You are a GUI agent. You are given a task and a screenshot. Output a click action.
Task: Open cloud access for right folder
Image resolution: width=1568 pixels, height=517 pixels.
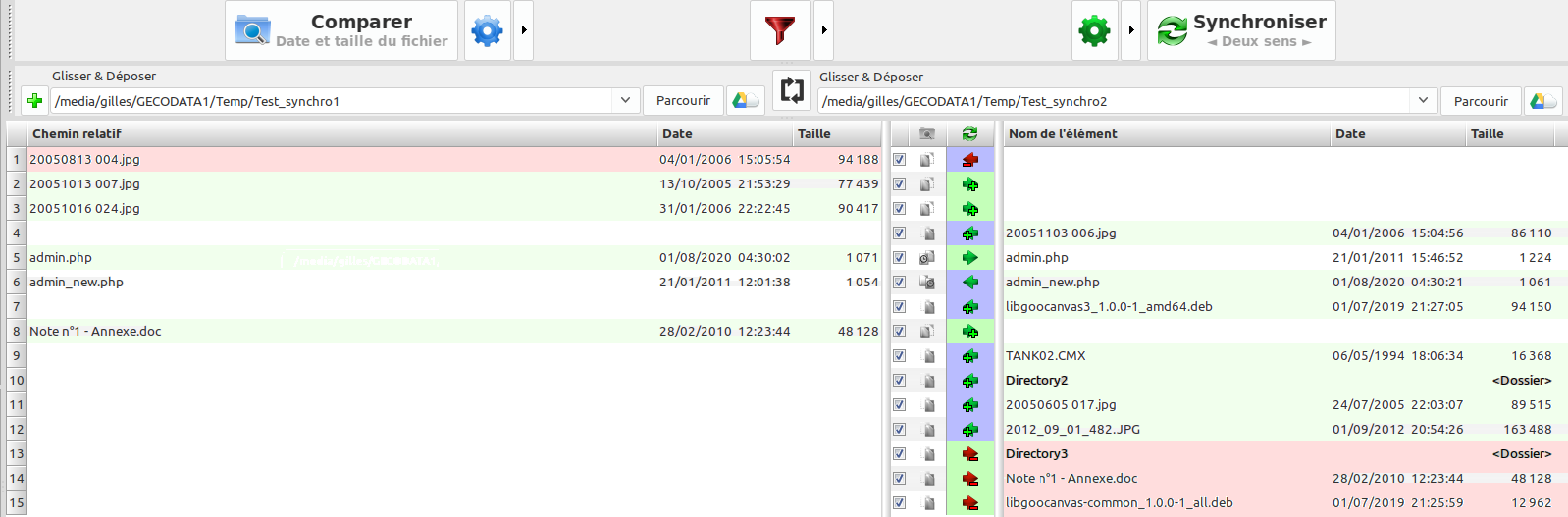pos(1543,100)
